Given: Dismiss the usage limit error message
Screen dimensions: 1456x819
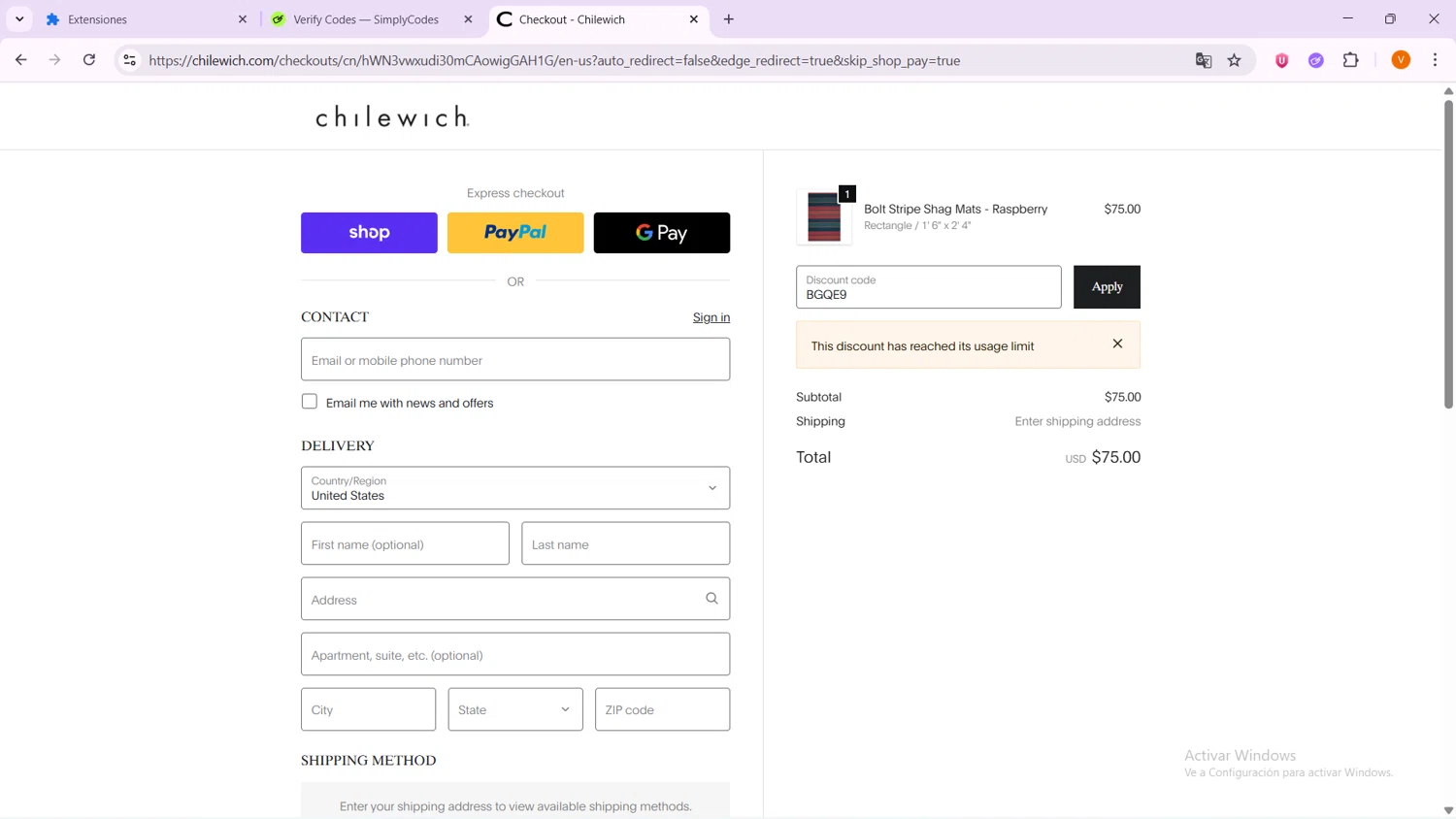Looking at the screenshot, I should click(1117, 344).
